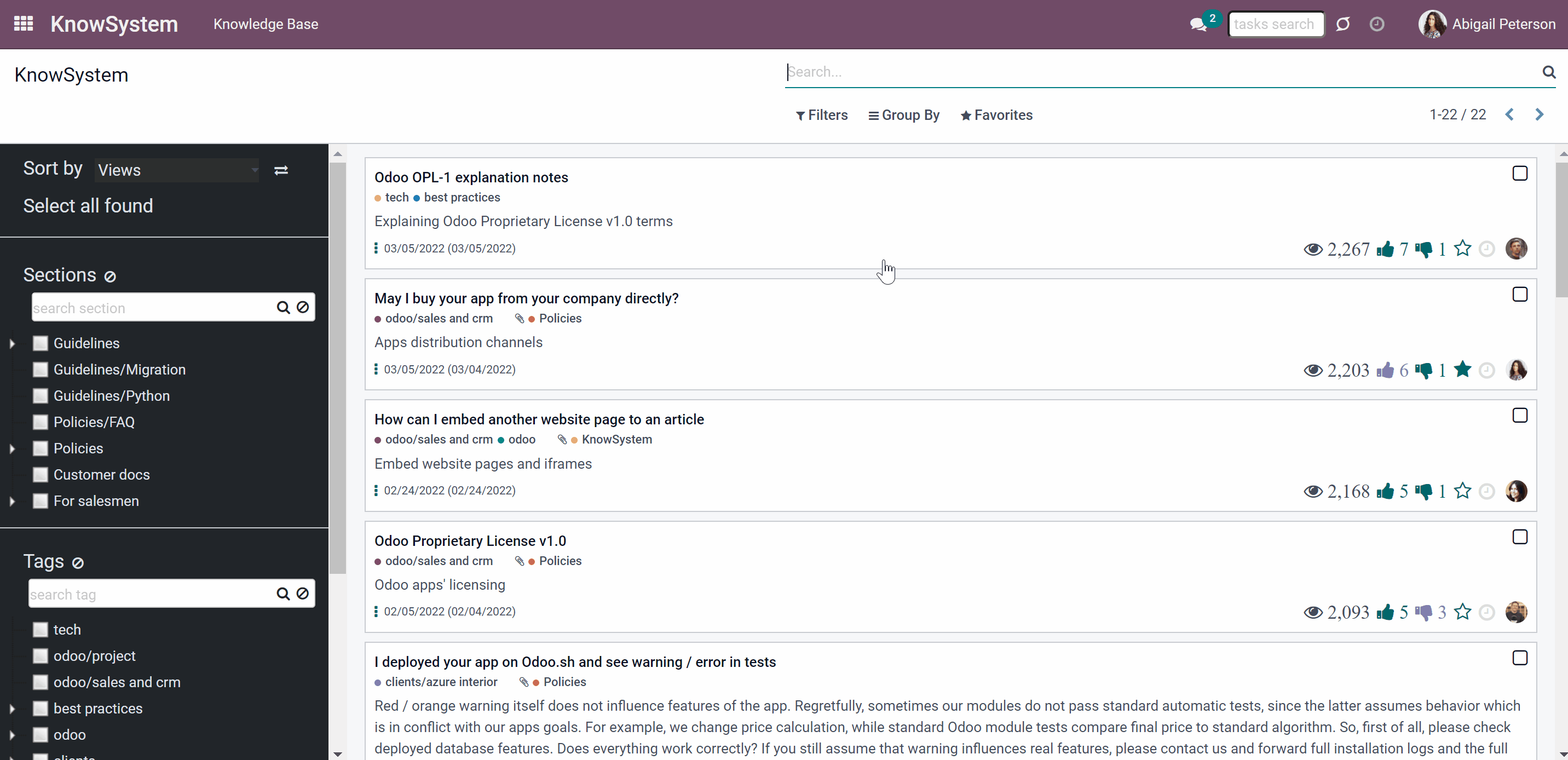This screenshot has width=1568, height=760.
Task: Open the Odoo.sh warning article title
Action: [x=575, y=662]
